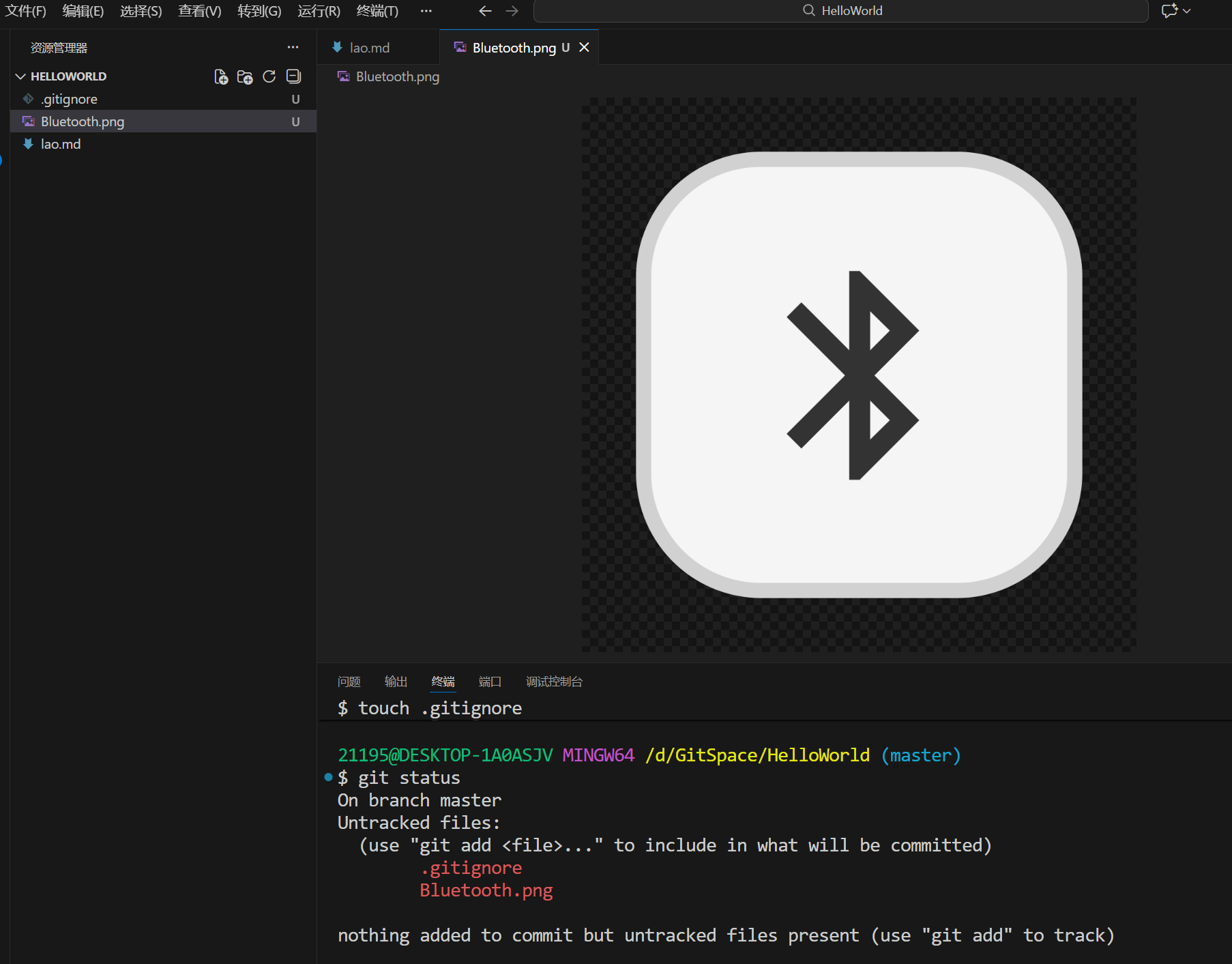Click the Bluetooth image preview
Viewport: 1232px width, 964px height.
click(859, 375)
